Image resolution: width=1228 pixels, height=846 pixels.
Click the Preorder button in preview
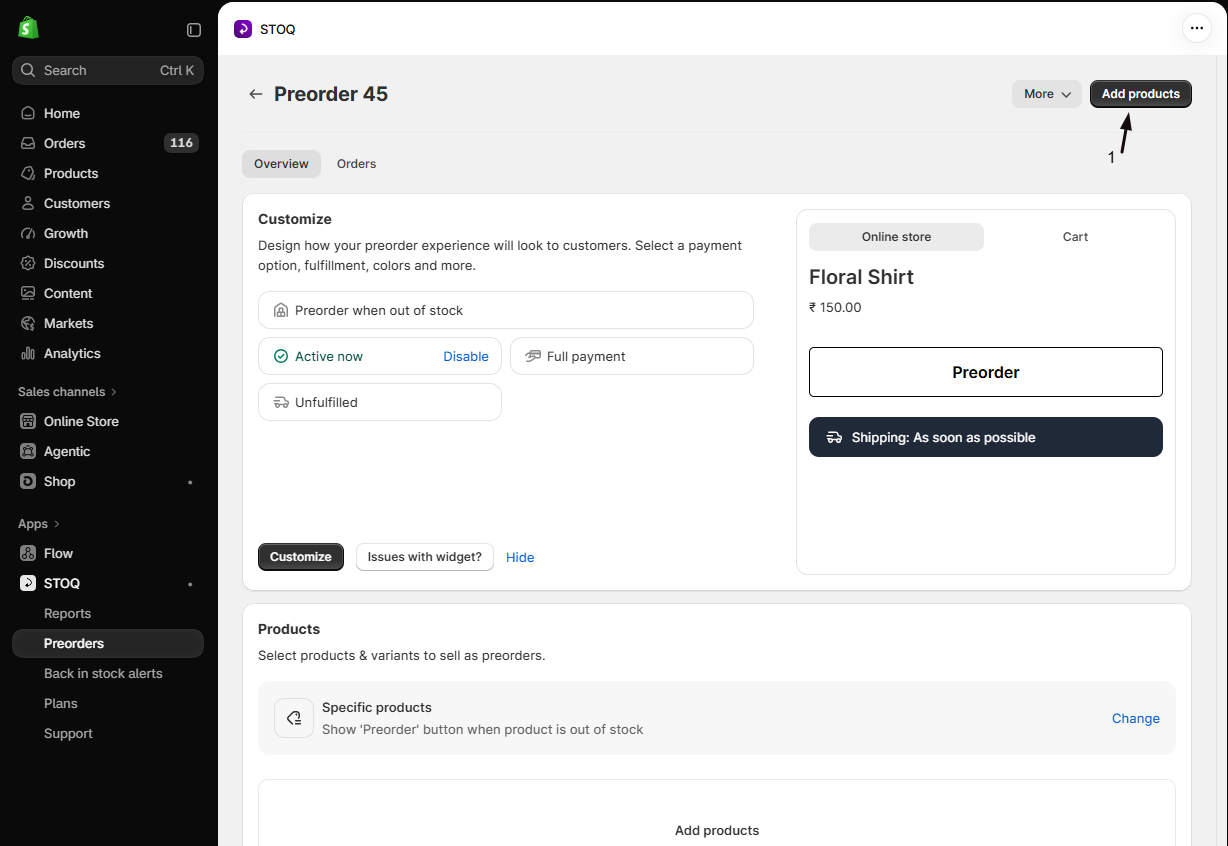(986, 372)
